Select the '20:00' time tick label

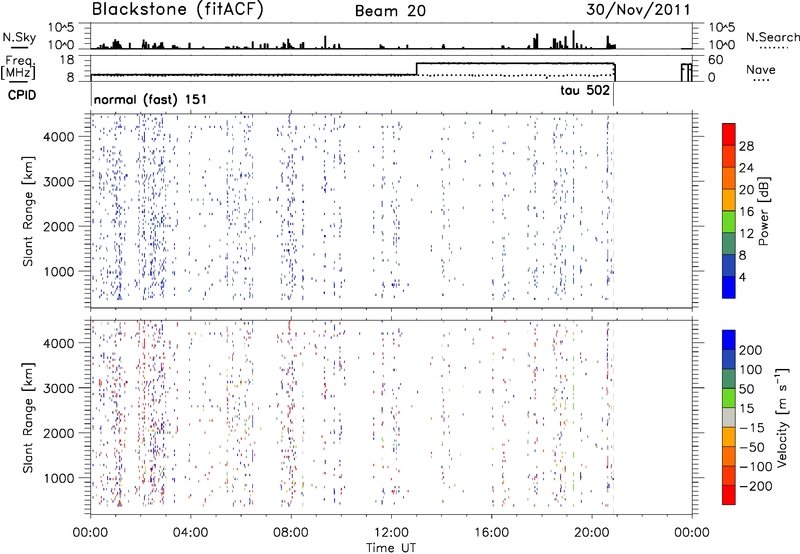point(592,533)
